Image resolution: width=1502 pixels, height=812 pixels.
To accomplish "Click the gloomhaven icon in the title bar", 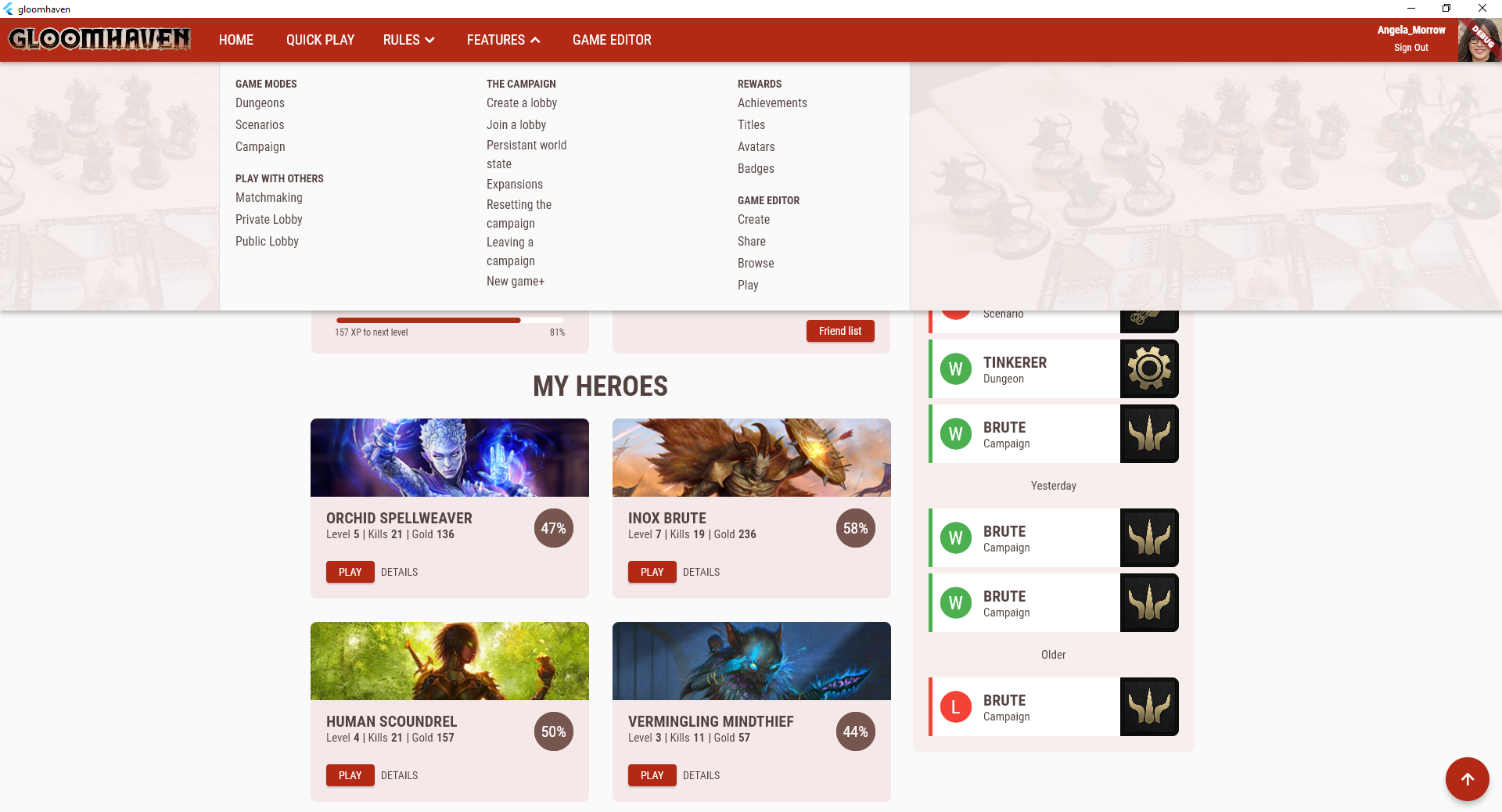I will (8, 9).
